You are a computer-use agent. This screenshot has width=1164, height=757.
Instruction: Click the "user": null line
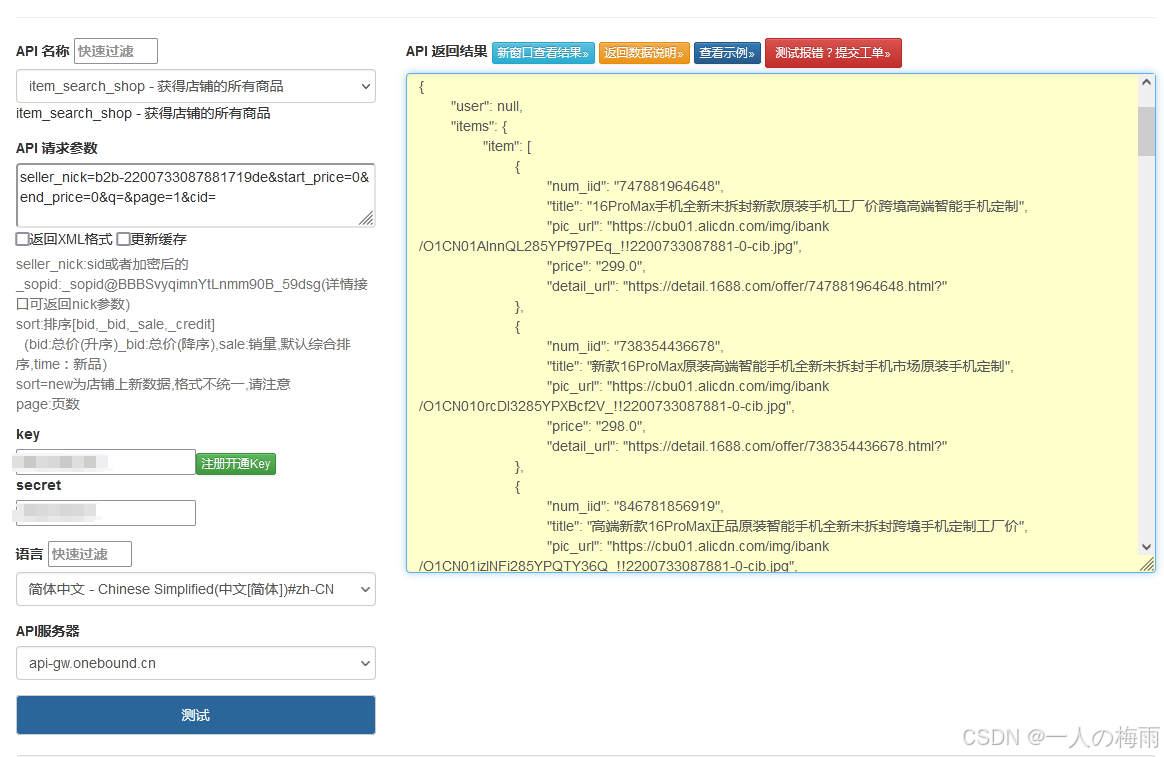coord(486,106)
